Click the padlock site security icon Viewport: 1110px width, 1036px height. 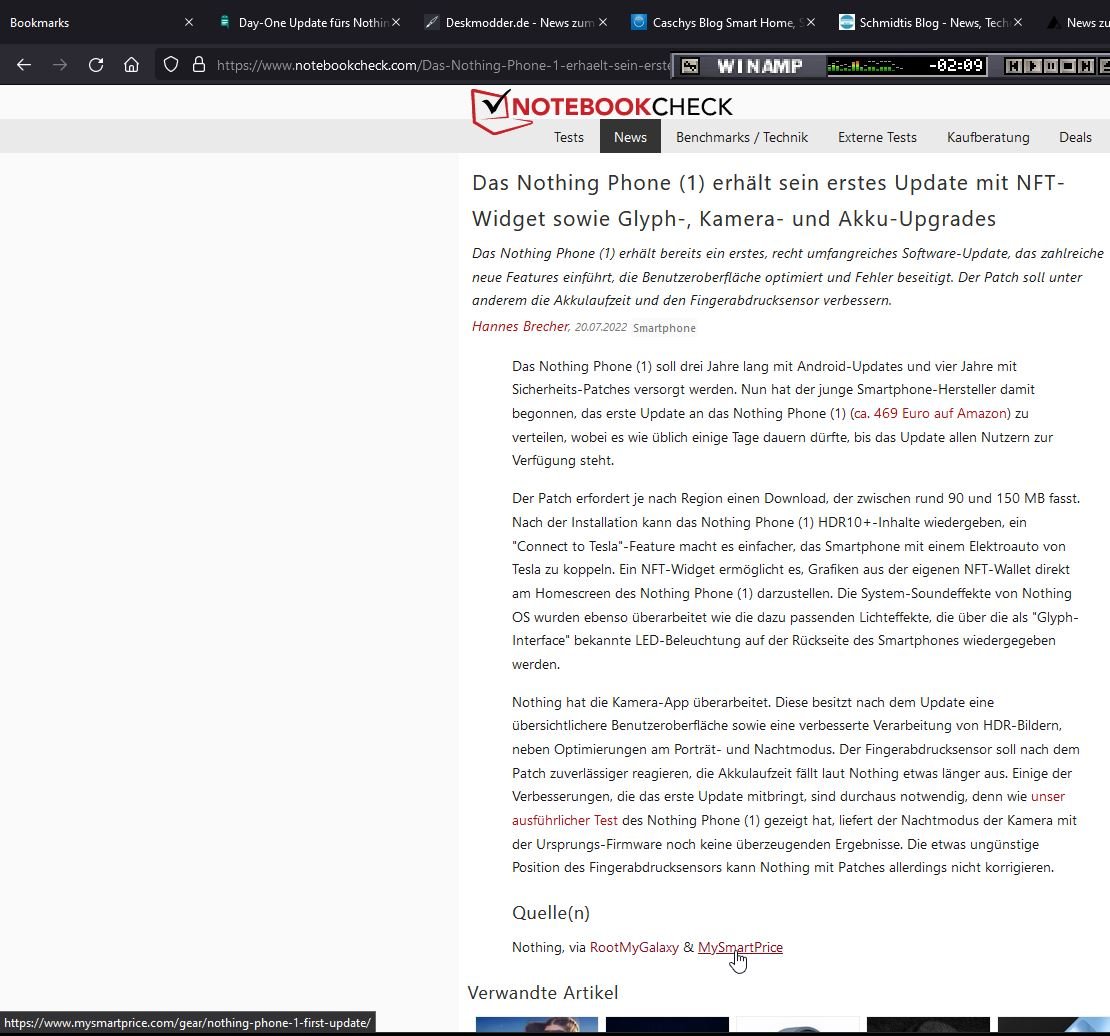tap(198, 65)
